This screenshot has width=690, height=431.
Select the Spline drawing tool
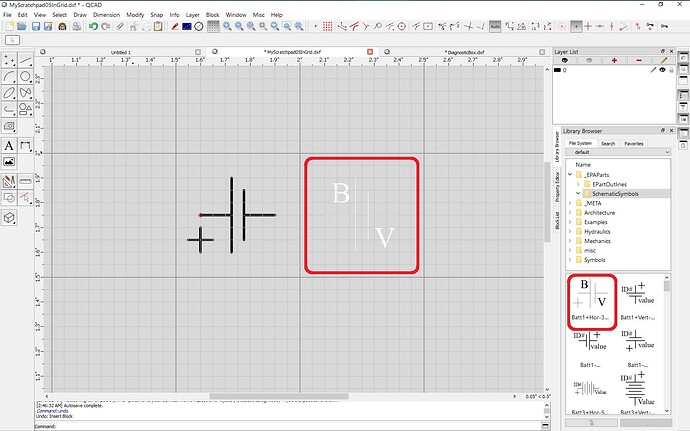[26, 93]
